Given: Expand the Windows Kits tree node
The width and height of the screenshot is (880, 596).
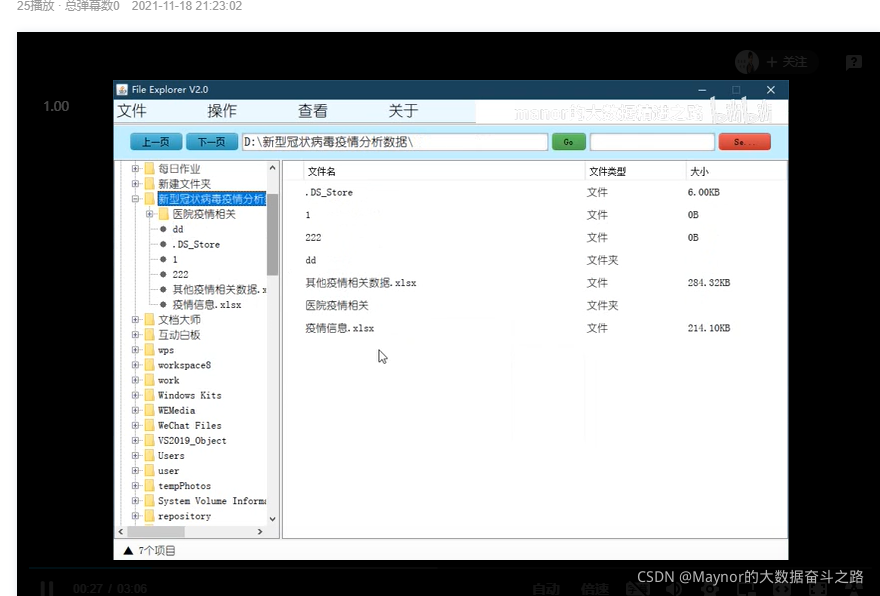Looking at the screenshot, I should [135, 395].
